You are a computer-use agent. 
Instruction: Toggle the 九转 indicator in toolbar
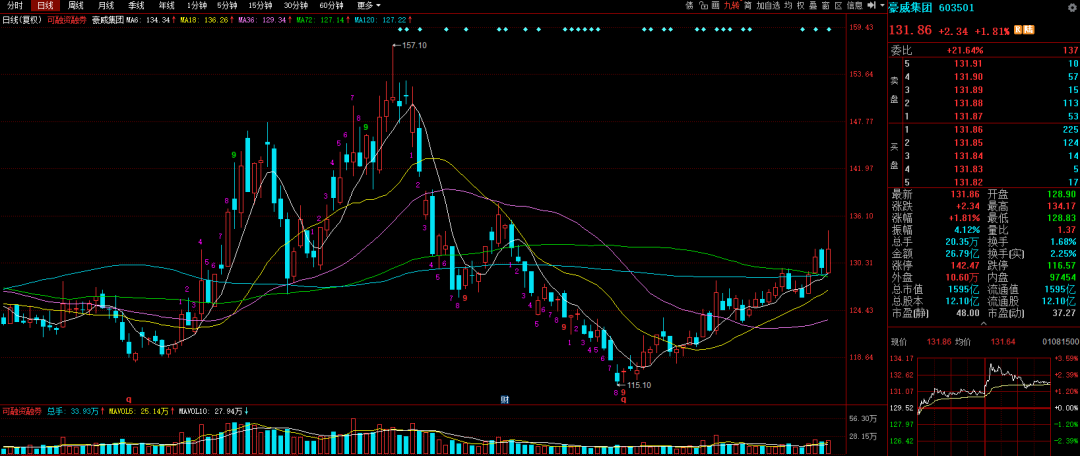pos(732,5)
